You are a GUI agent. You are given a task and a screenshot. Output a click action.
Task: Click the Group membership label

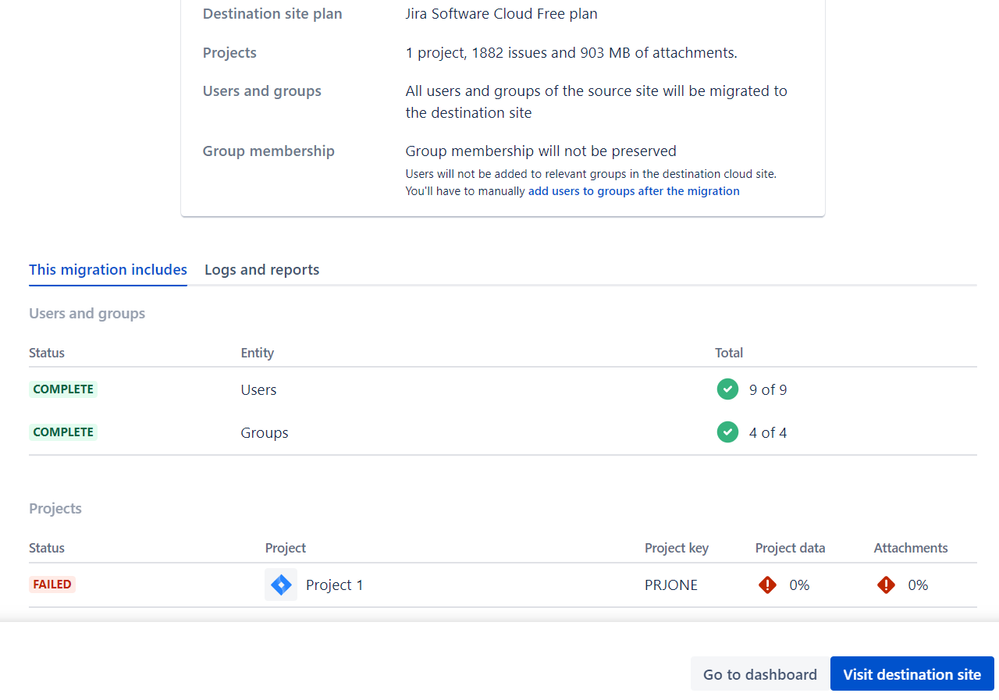(x=268, y=151)
